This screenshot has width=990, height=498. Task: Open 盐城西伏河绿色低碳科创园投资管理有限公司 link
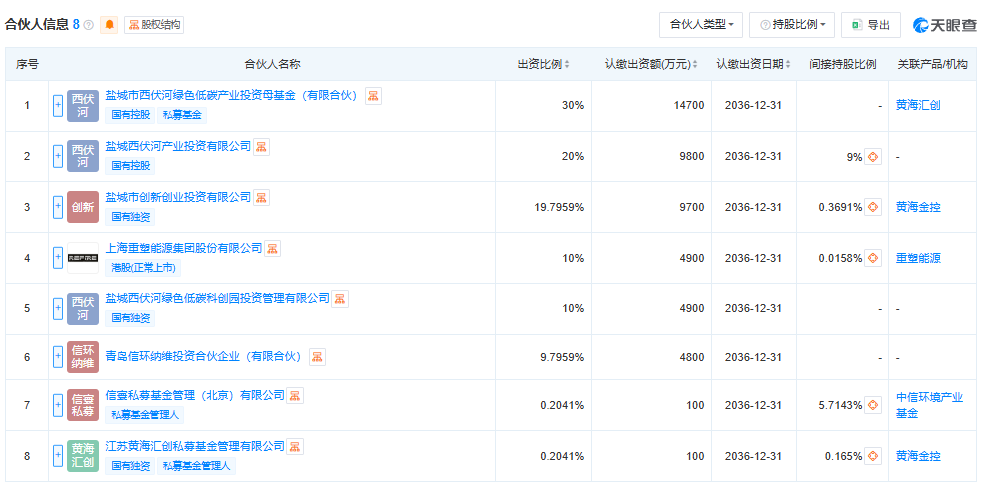pyautogui.click(x=217, y=298)
